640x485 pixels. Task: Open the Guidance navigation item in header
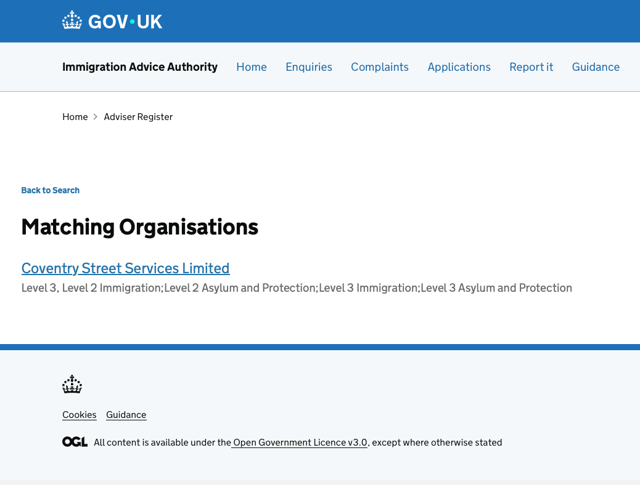coord(596,67)
